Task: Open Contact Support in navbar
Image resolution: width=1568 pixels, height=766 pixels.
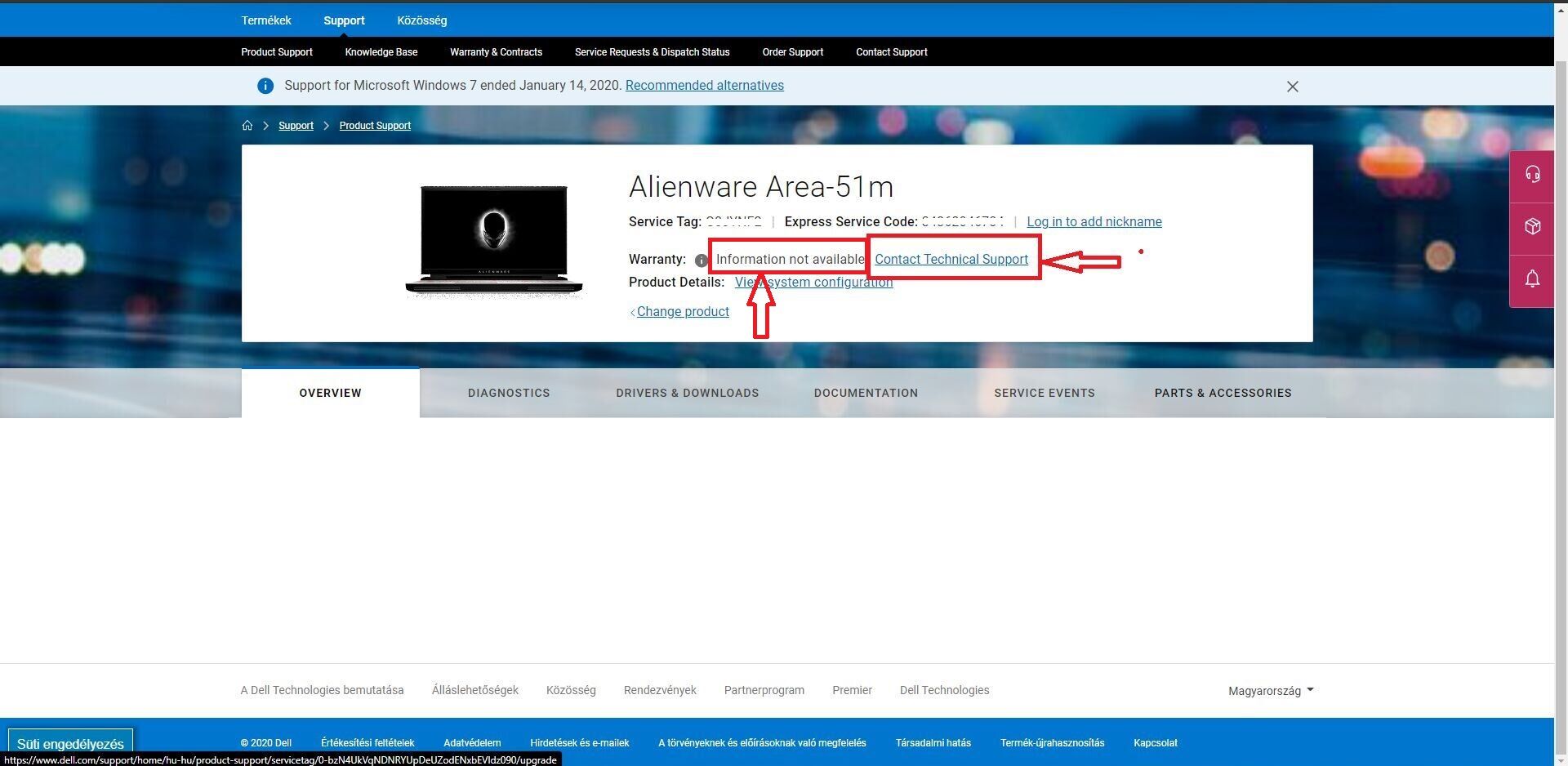Action: [892, 52]
